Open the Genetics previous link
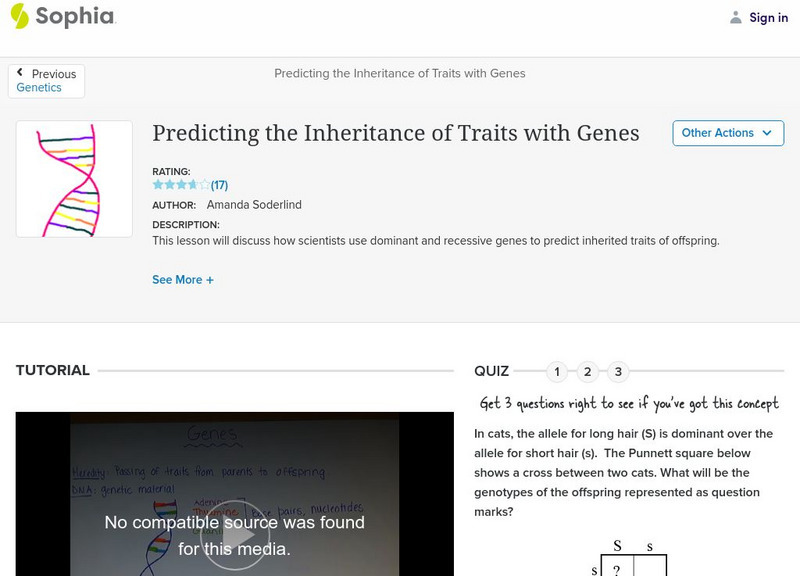800x576 pixels. point(39,88)
